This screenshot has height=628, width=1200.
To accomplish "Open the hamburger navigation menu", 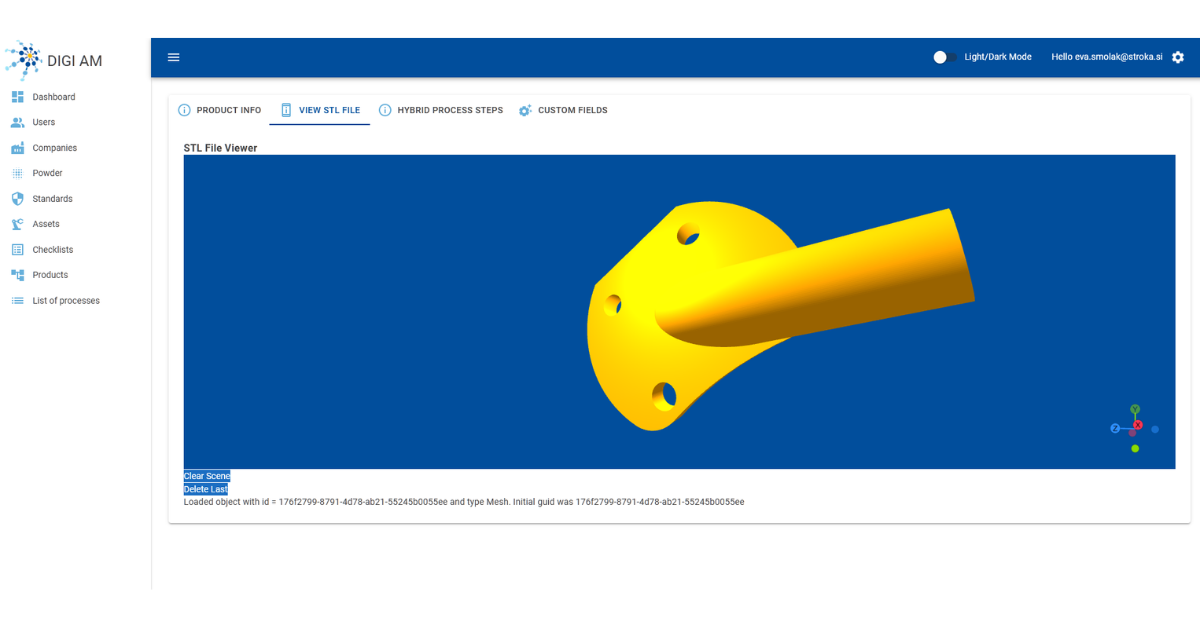I will 174,57.
